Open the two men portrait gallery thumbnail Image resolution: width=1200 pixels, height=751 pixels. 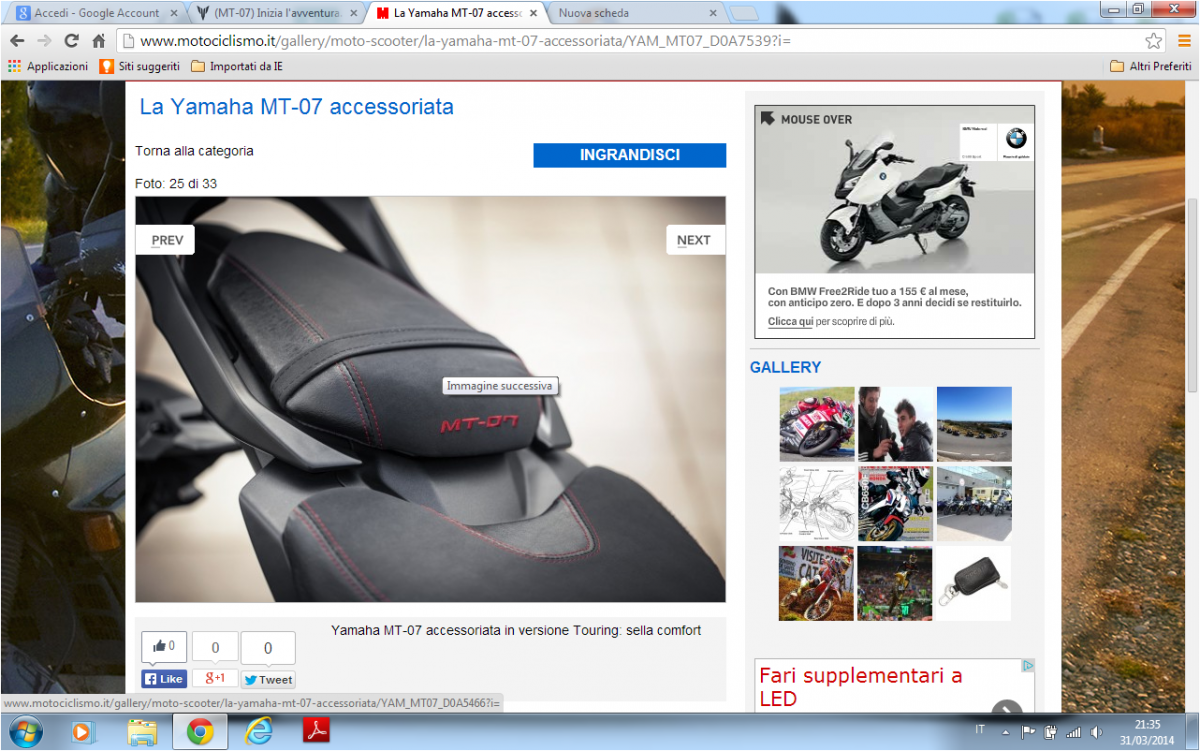(895, 424)
